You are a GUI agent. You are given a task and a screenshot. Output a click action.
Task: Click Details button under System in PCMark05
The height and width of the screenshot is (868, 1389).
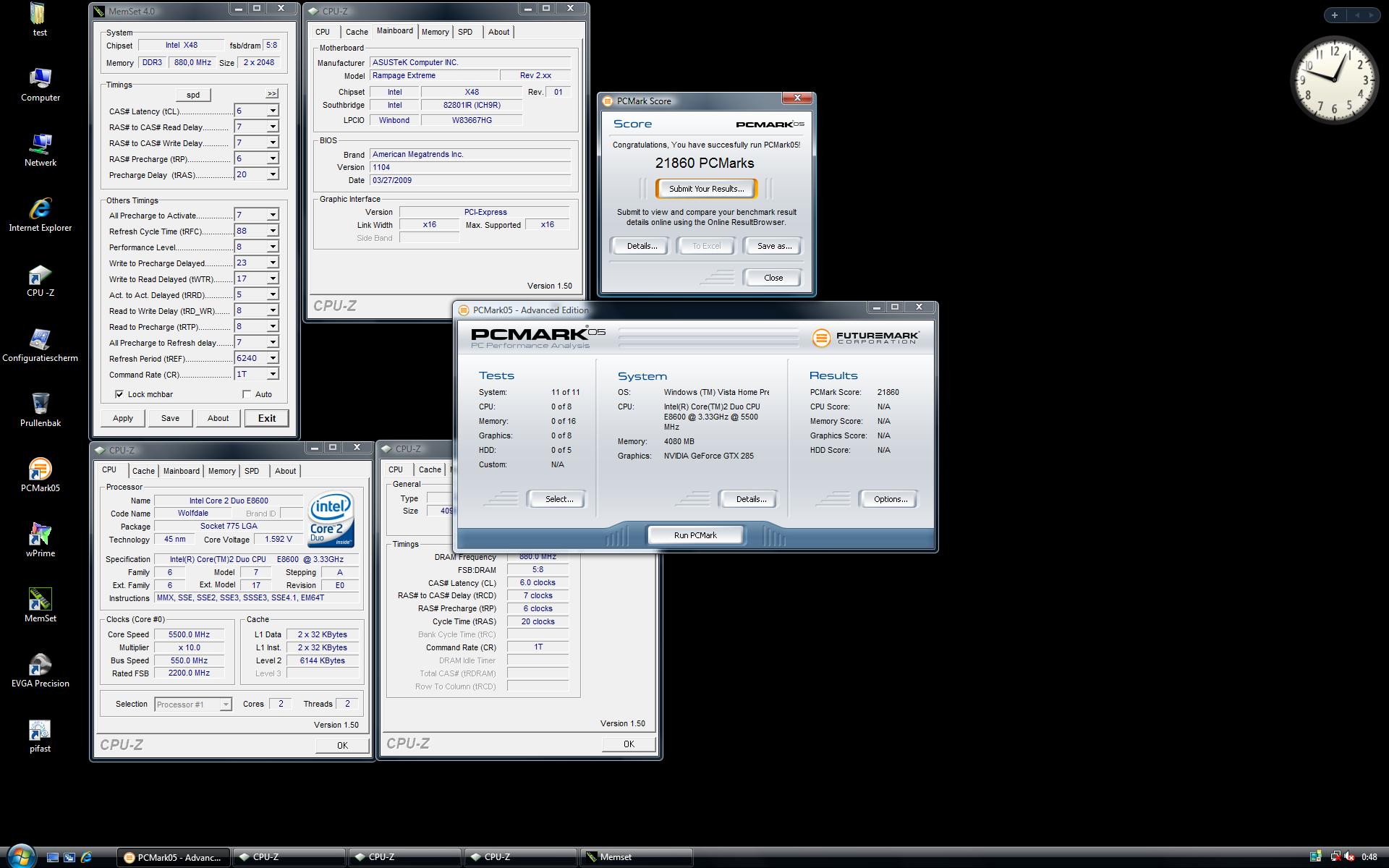[x=751, y=499]
